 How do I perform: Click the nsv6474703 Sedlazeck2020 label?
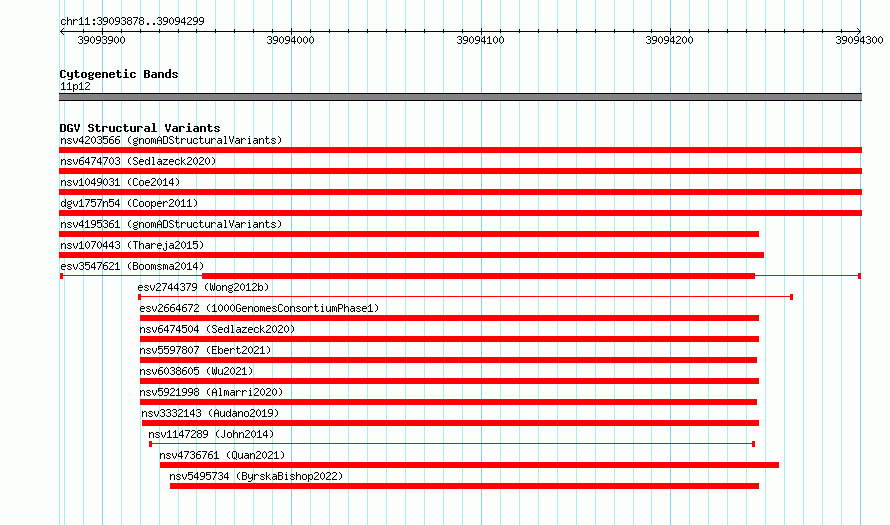(x=138, y=161)
